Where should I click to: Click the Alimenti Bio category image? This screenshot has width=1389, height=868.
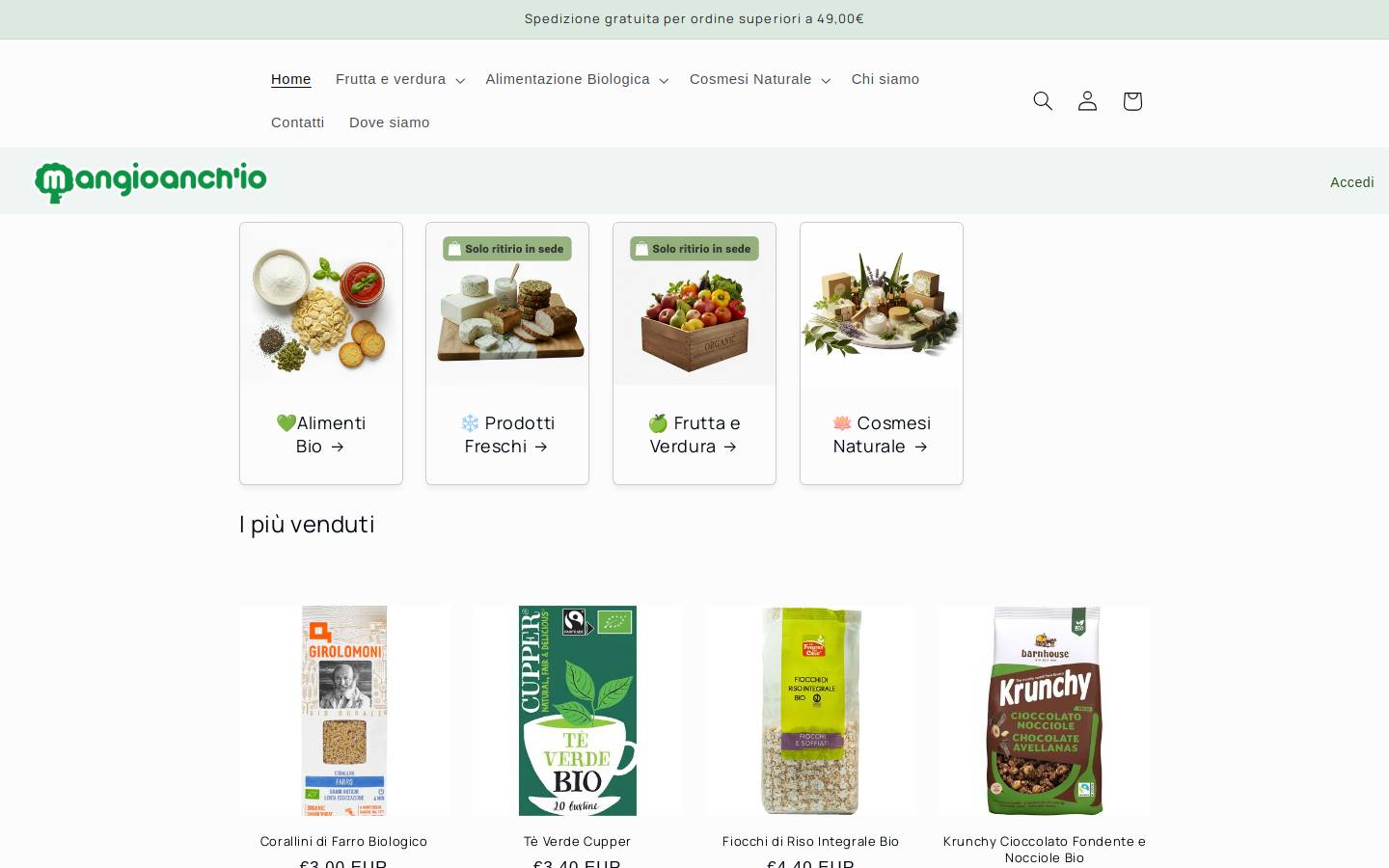coord(321,304)
